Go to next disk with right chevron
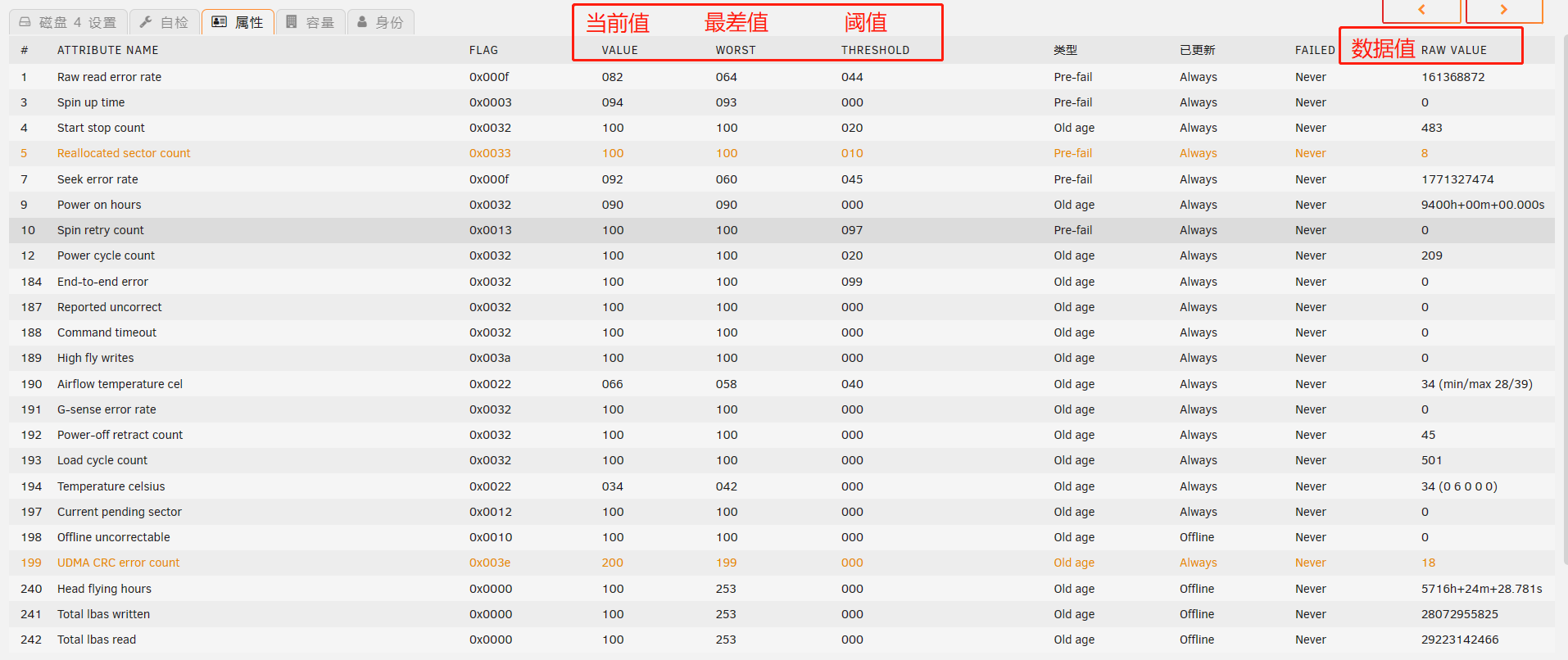 coord(1503,10)
